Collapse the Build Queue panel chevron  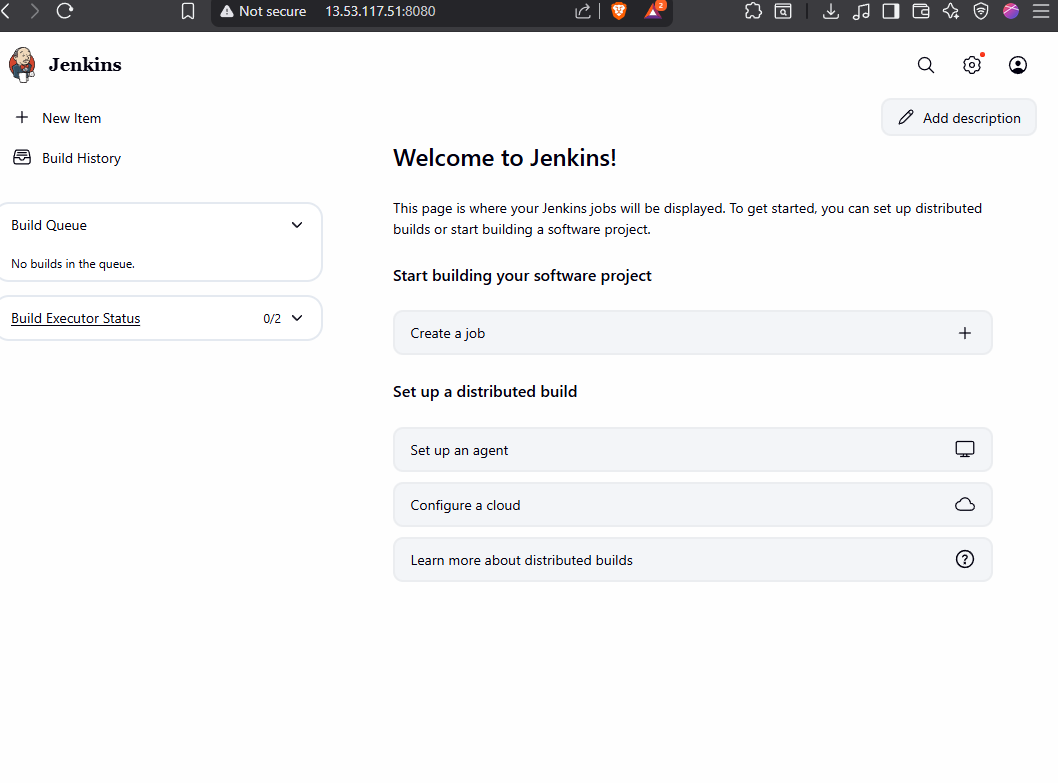[297, 225]
